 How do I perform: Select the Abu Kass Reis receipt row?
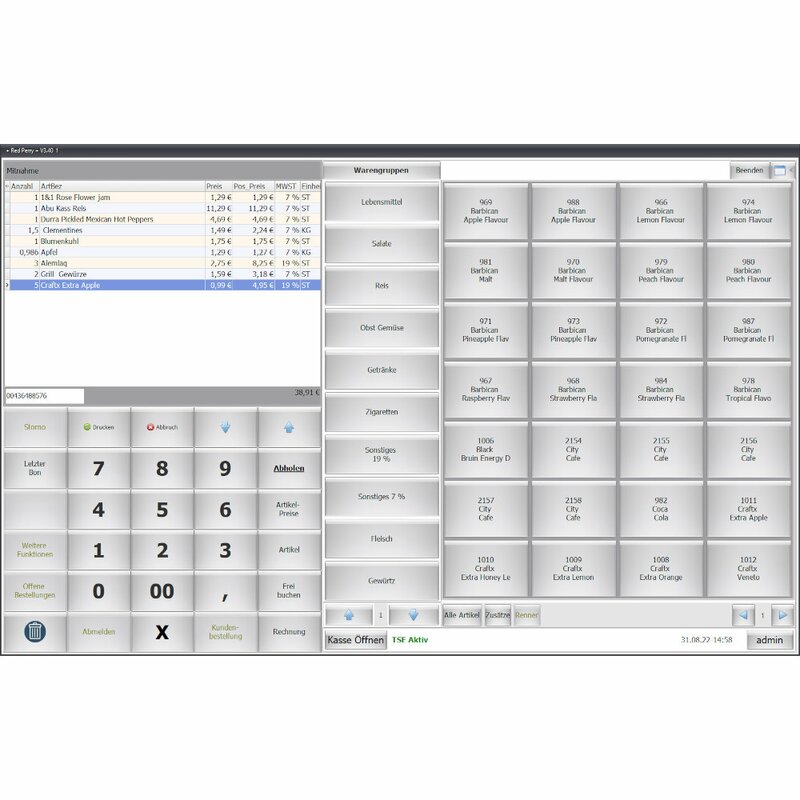[163, 208]
